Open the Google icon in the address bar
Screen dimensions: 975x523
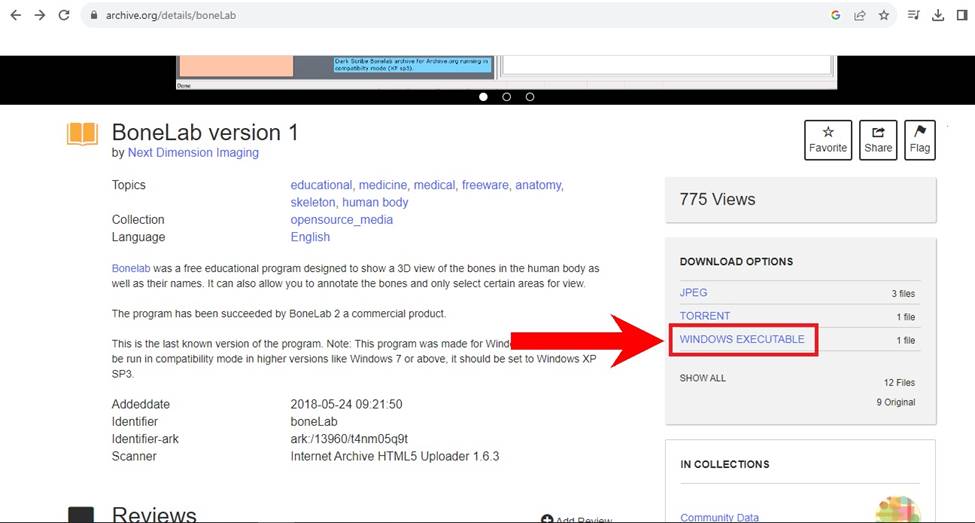[835, 16]
